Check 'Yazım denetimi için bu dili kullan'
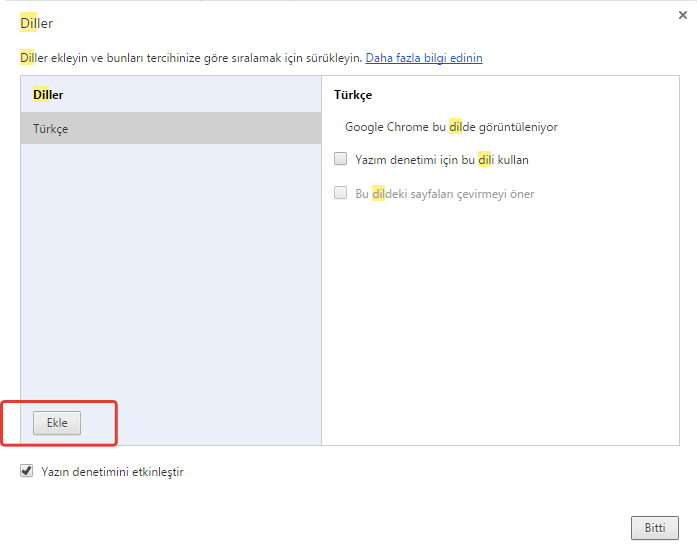The width and height of the screenshot is (697, 551). coord(340,159)
